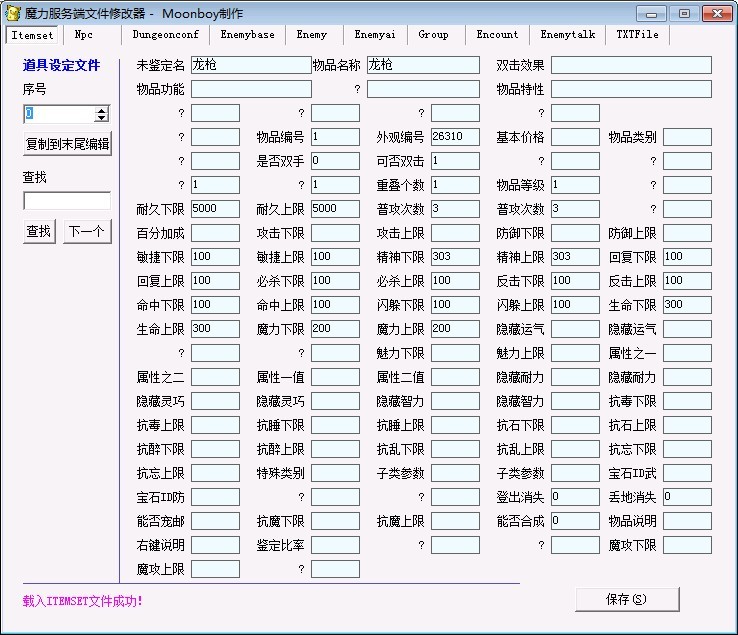Image resolution: width=738 pixels, height=635 pixels.
Task: Go to the Enemyai tab
Action: coord(375,35)
